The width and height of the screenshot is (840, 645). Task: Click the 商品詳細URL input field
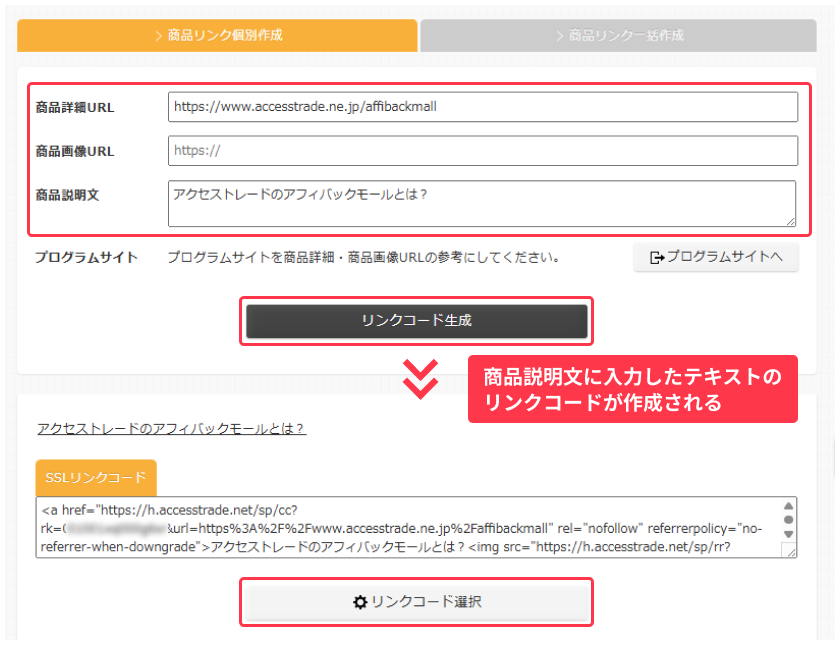point(483,107)
